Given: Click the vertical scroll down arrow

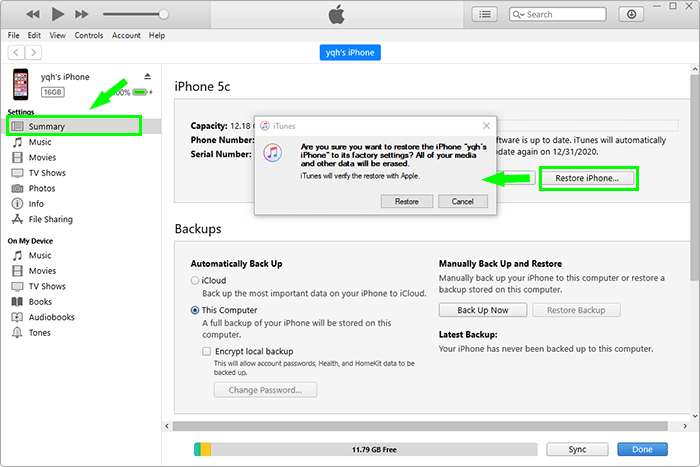Looking at the screenshot, I should tap(695, 416).
